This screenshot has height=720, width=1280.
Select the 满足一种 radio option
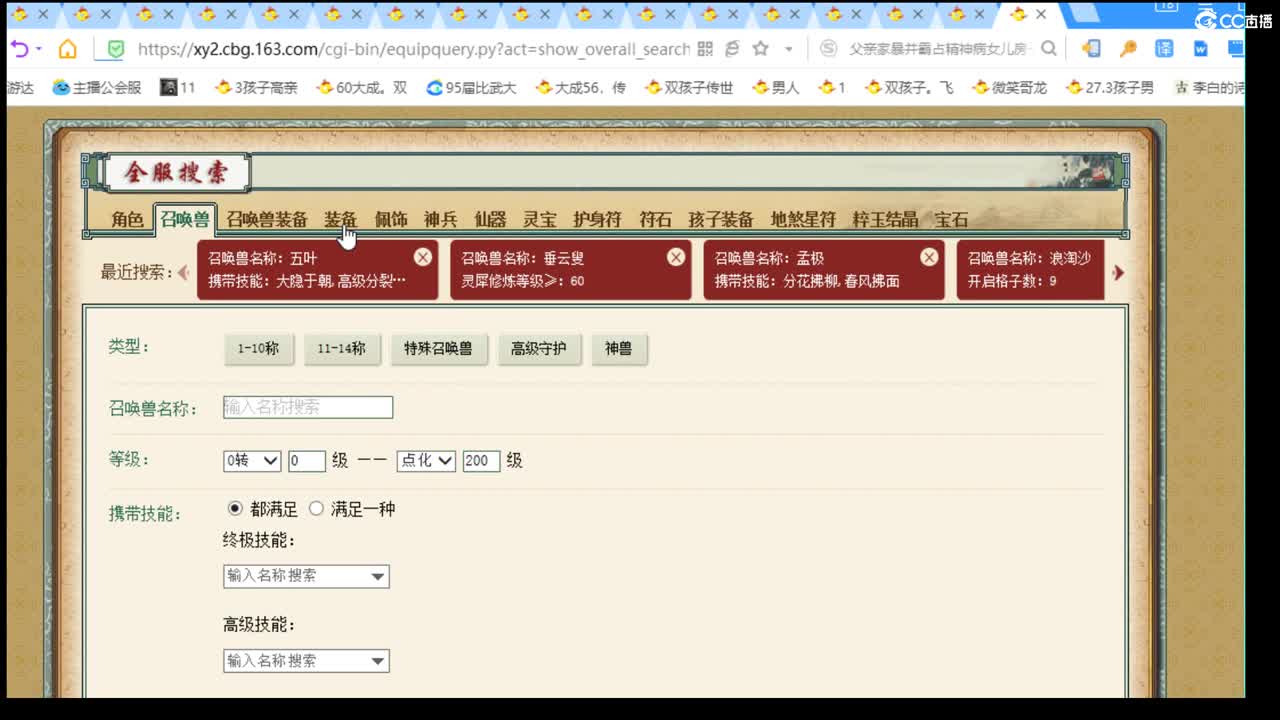click(316, 508)
